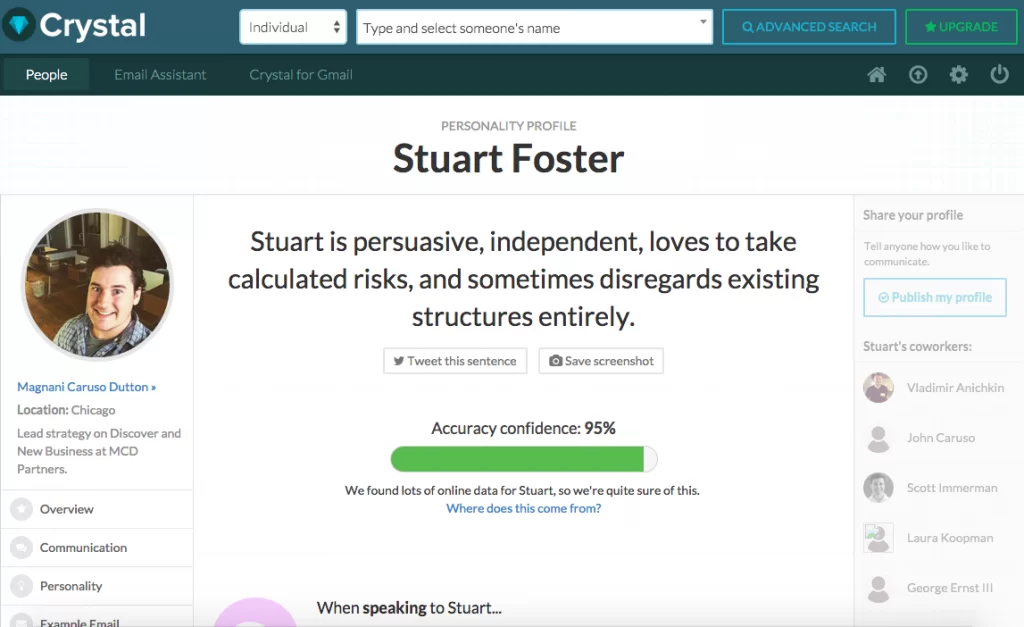Viewport: 1024px width, 627px height.
Task: Click the Advanced Search button
Action: pyautogui.click(x=809, y=28)
